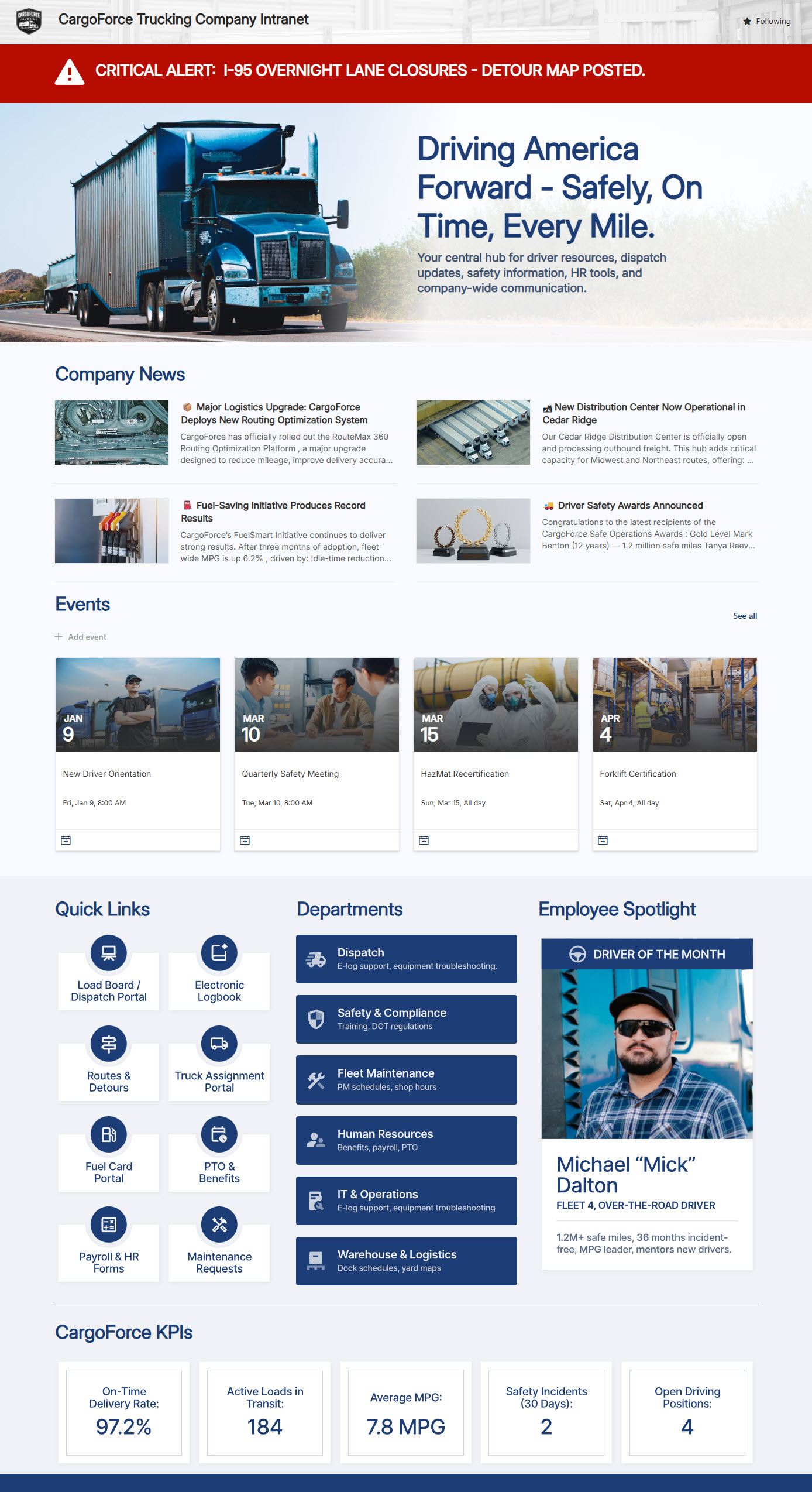
Task: Open Load Board / Dispatch Portal icon
Action: [109, 953]
